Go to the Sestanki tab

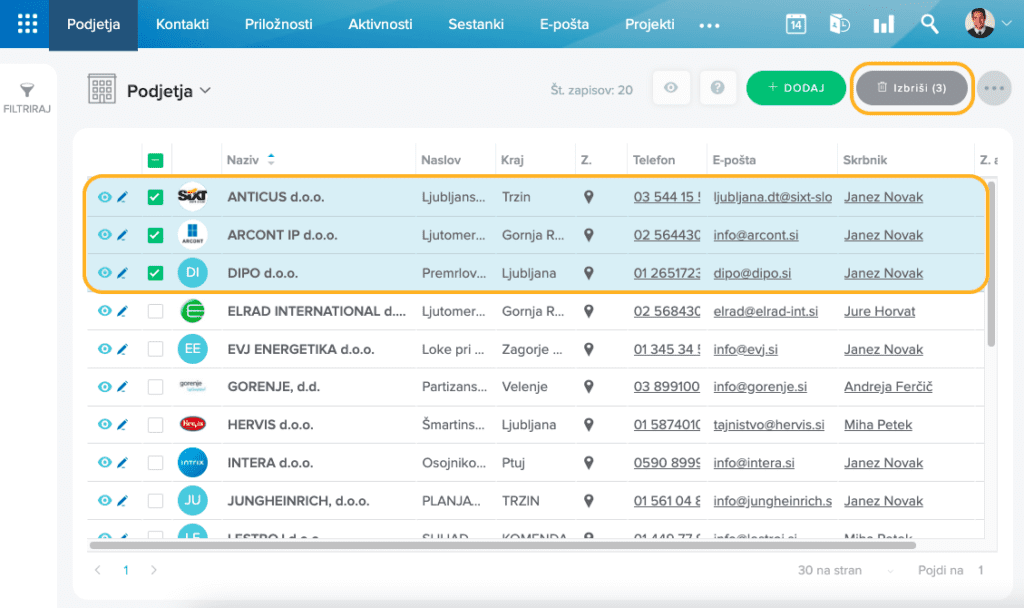pyautogui.click(x=476, y=24)
